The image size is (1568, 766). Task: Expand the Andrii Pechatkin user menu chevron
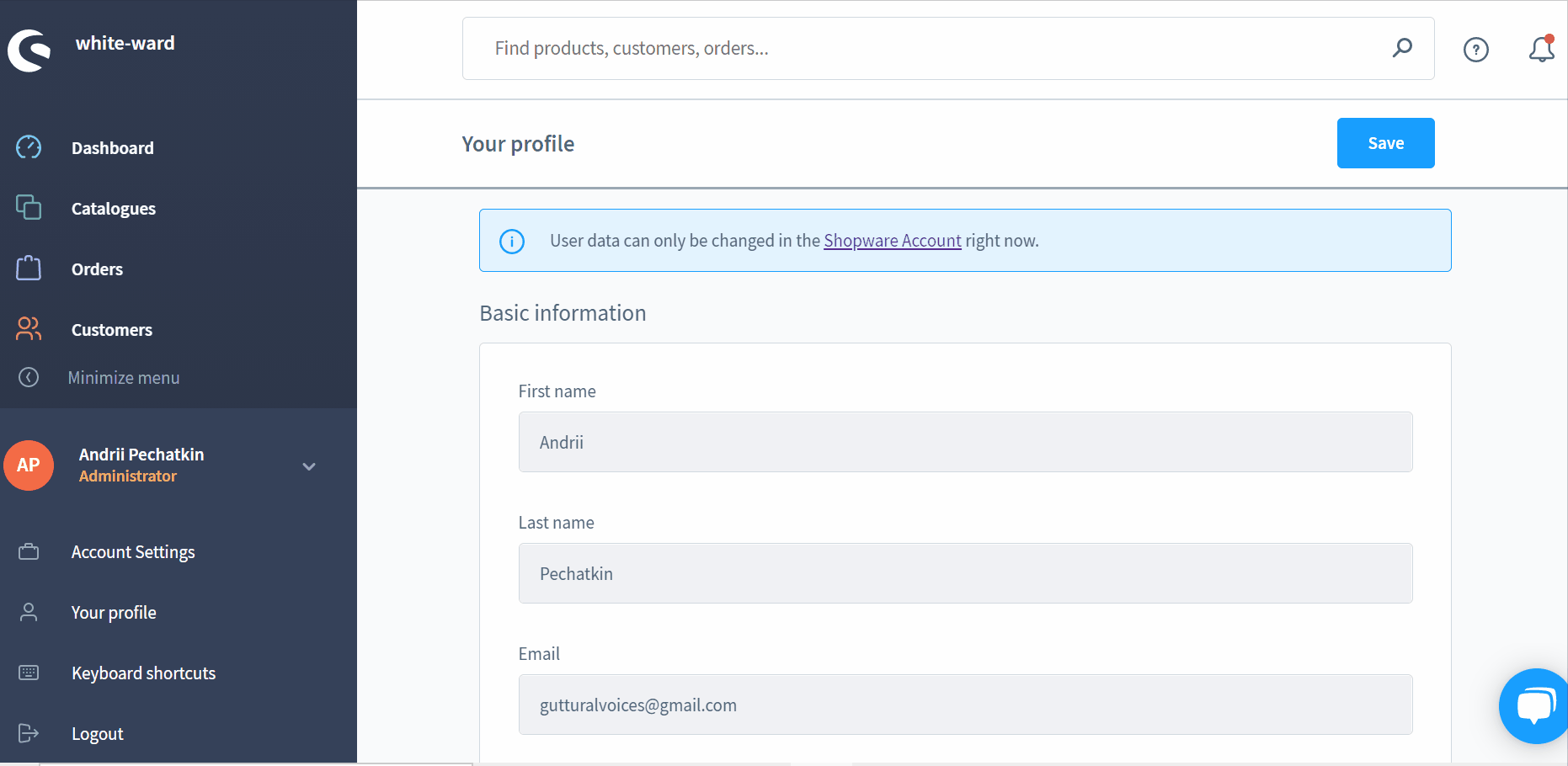tap(309, 466)
